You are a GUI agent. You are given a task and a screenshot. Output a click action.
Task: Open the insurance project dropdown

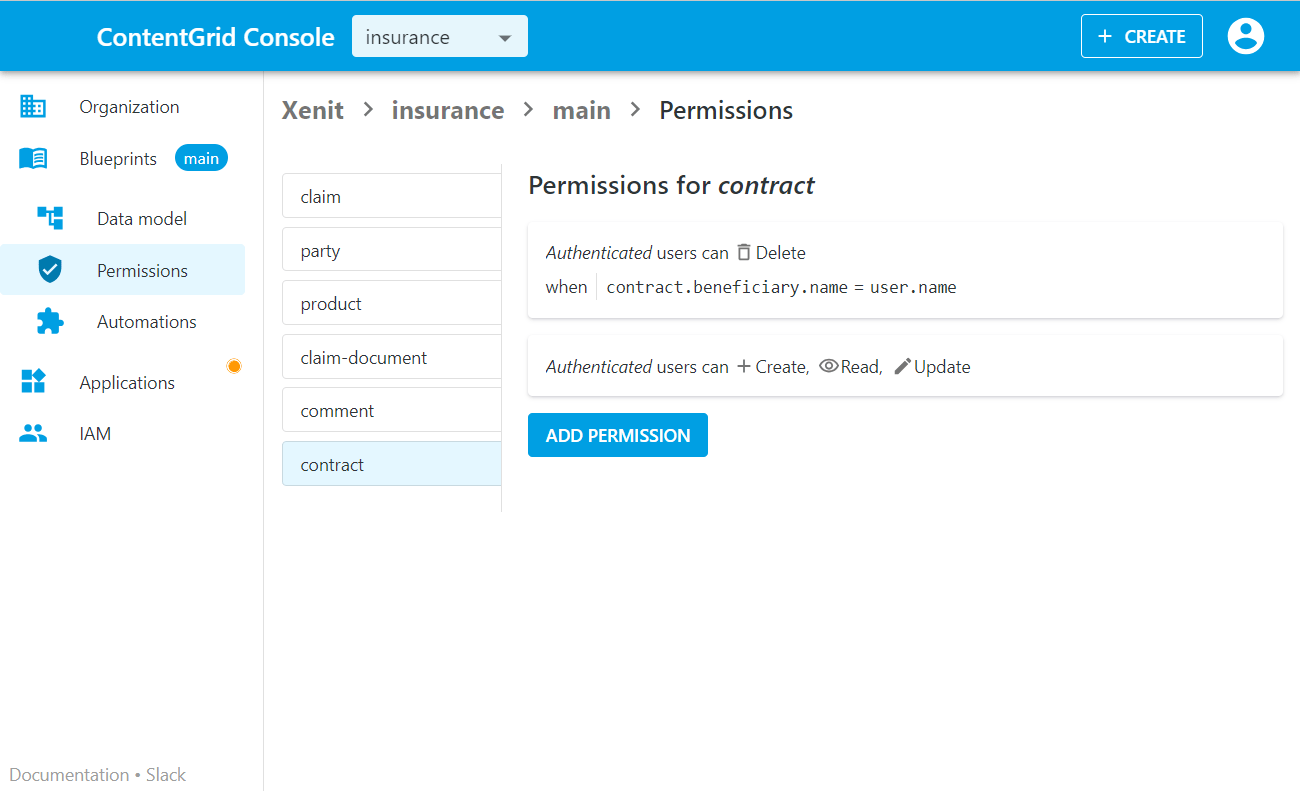tap(439, 37)
